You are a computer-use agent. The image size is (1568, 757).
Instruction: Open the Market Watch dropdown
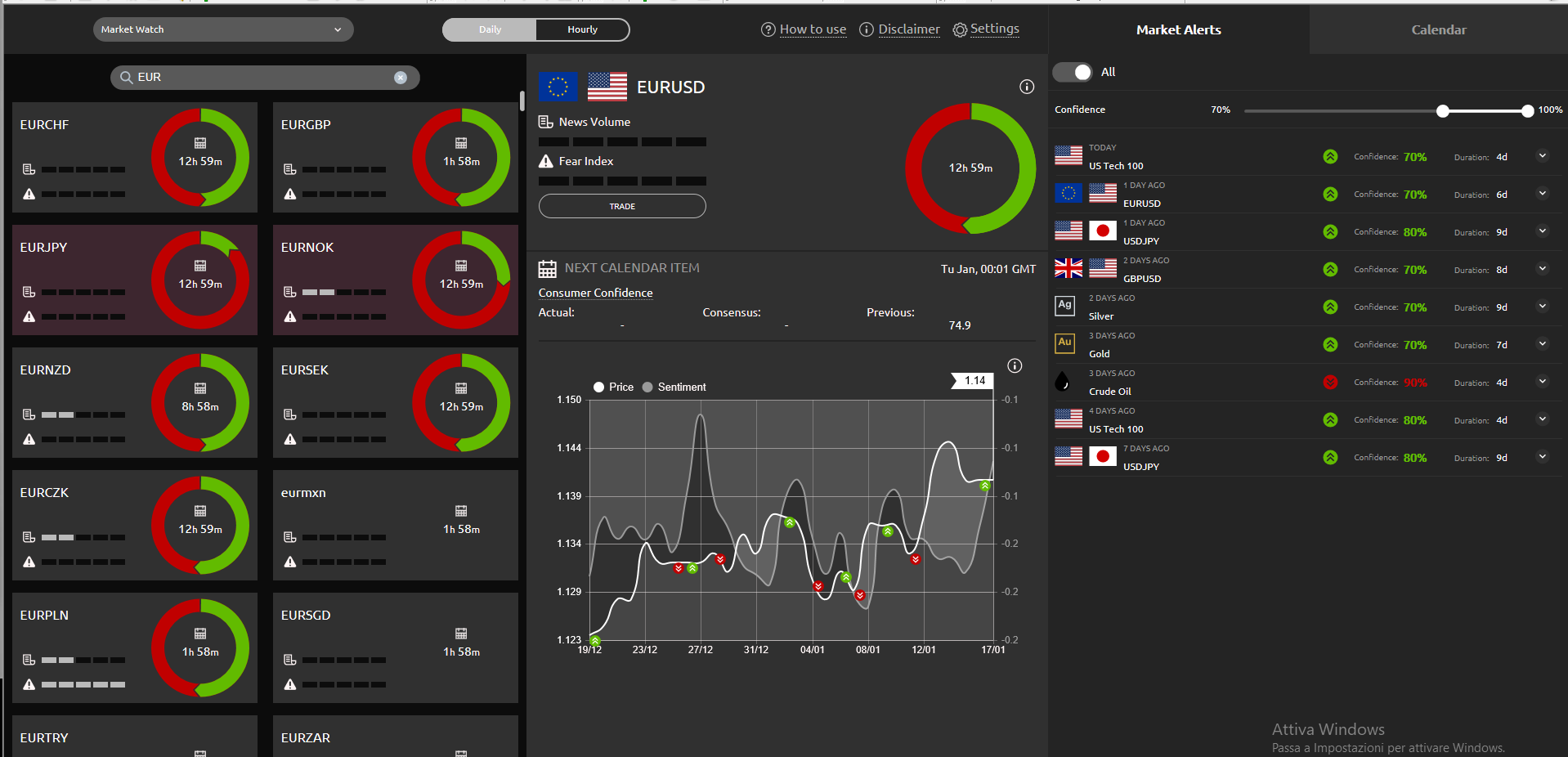pos(223,29)
